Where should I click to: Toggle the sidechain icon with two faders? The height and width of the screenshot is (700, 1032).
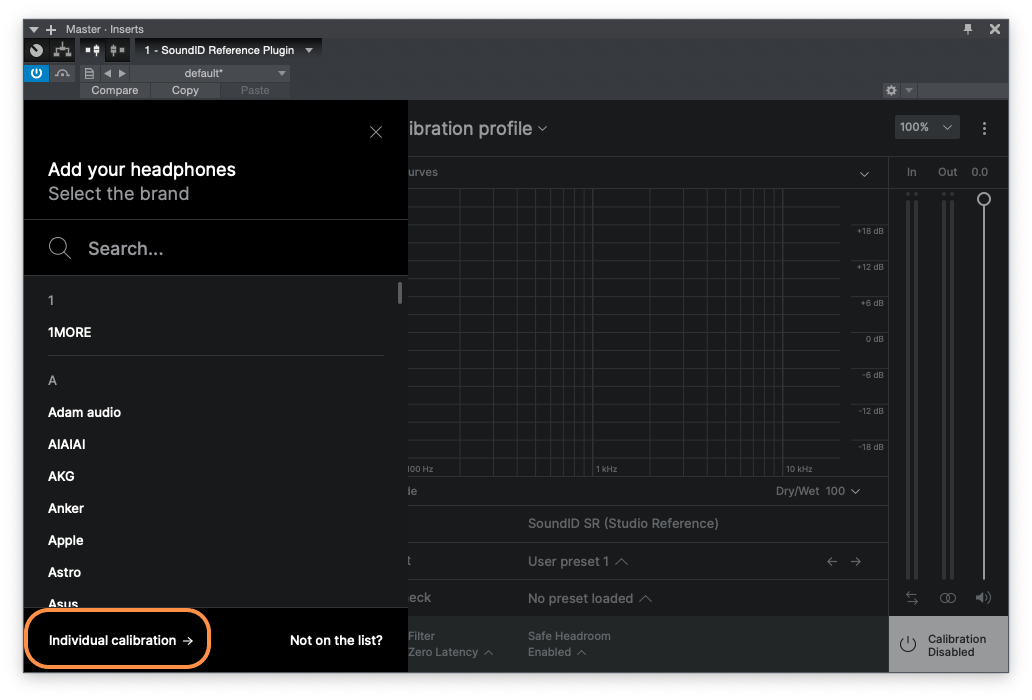tap(93, 50)
